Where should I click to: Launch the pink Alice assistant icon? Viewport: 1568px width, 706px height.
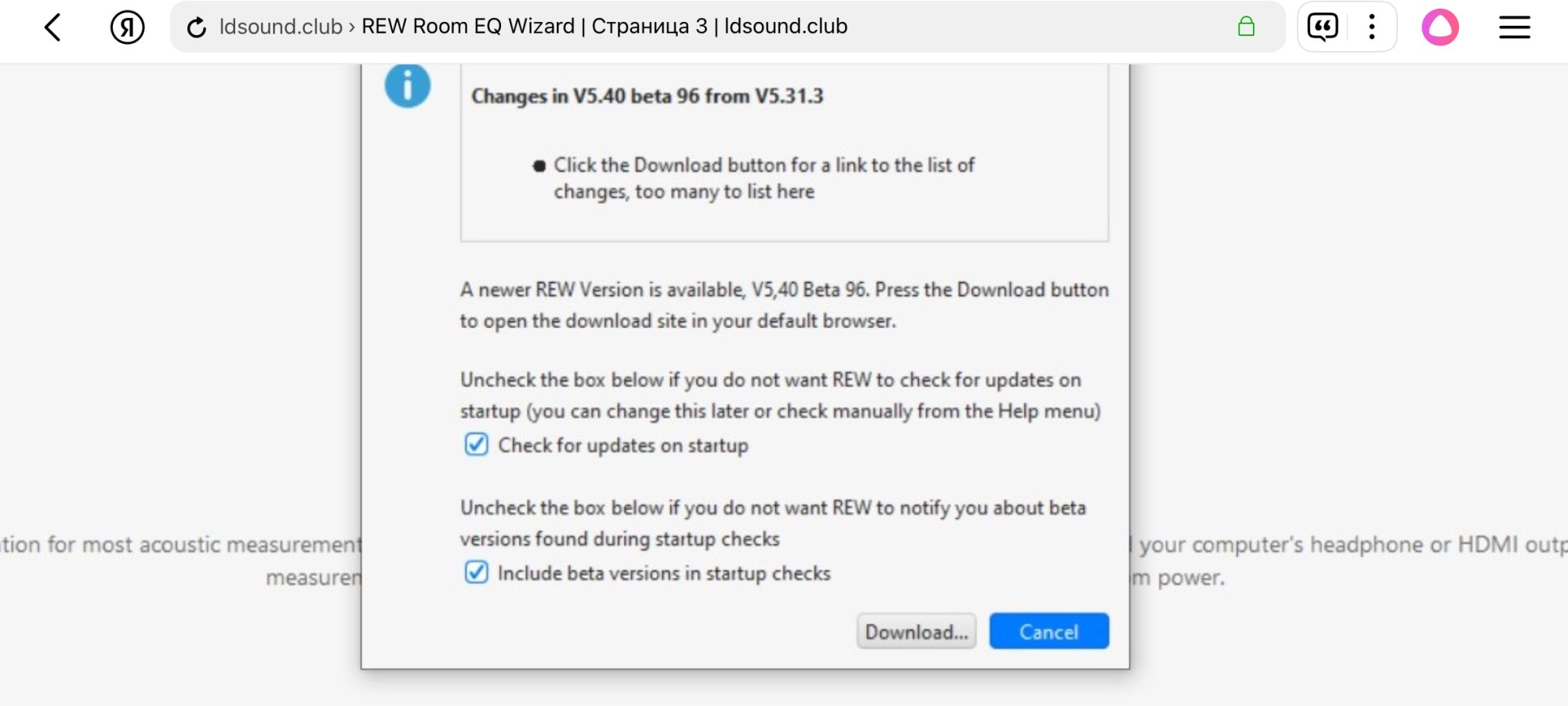(1439, 27)
